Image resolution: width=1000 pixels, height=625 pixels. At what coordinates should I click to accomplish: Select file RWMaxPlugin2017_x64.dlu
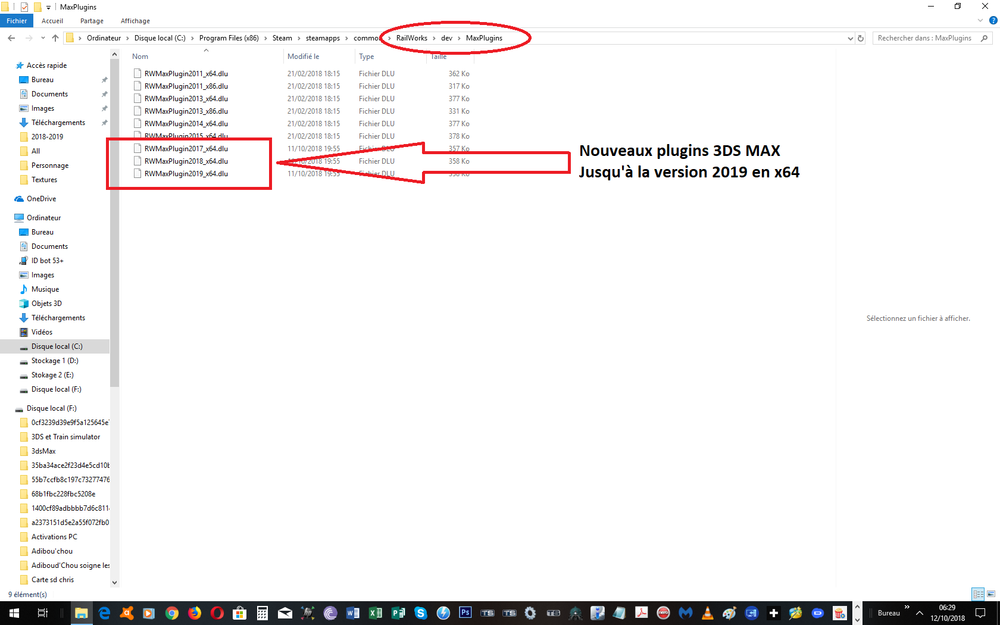[186, 149]
